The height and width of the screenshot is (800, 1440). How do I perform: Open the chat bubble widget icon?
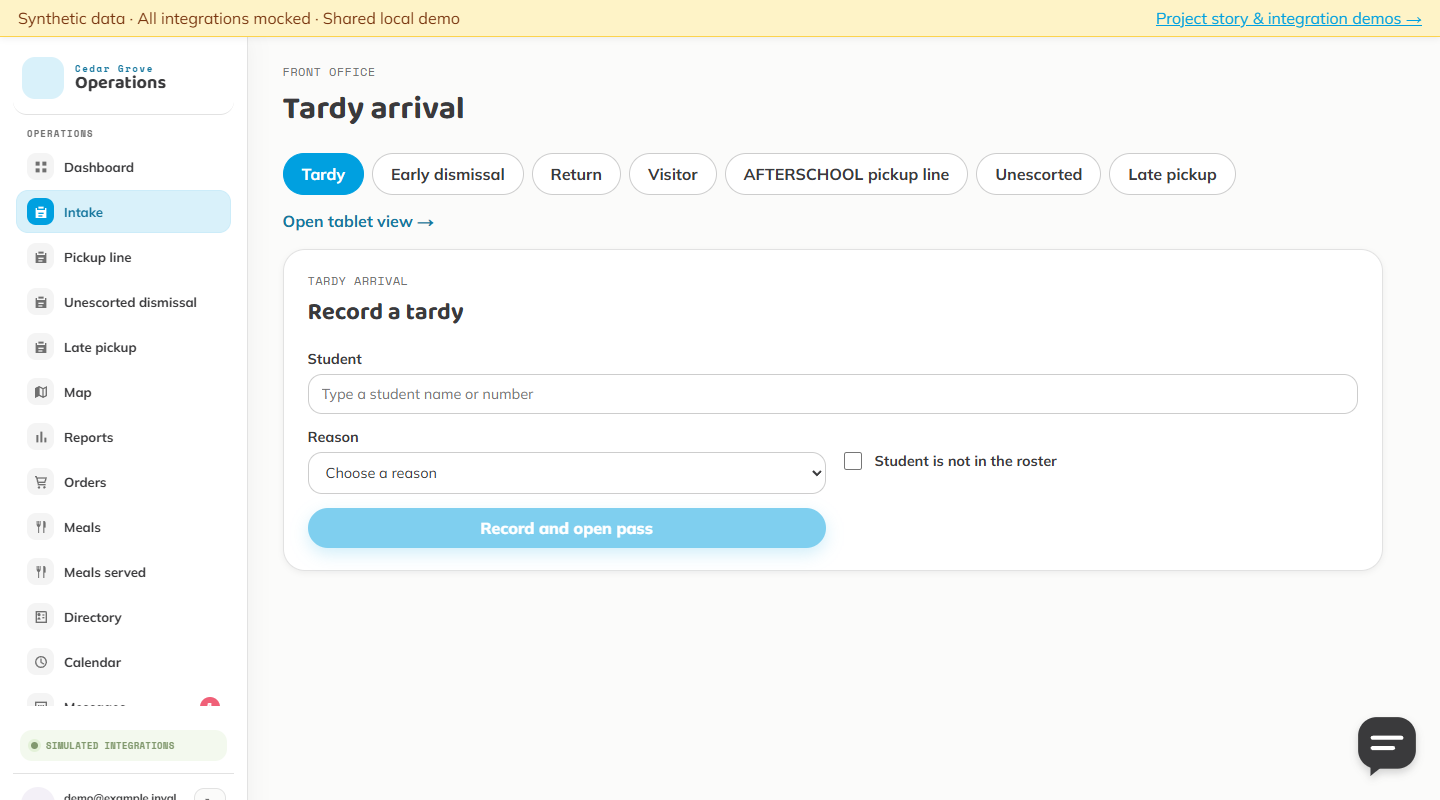(x=1387, y=744)
